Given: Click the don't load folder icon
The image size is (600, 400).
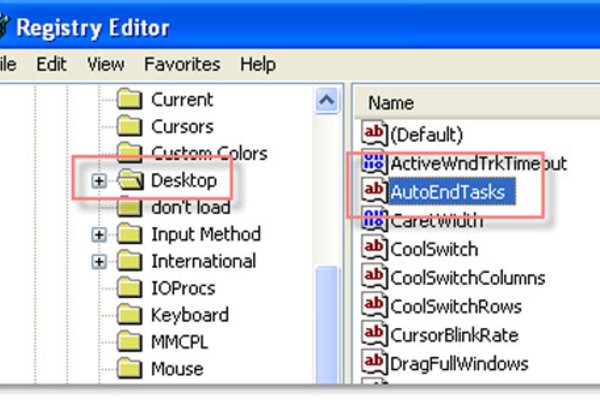Looking at the screenshot, I should [x=130, y=207].
